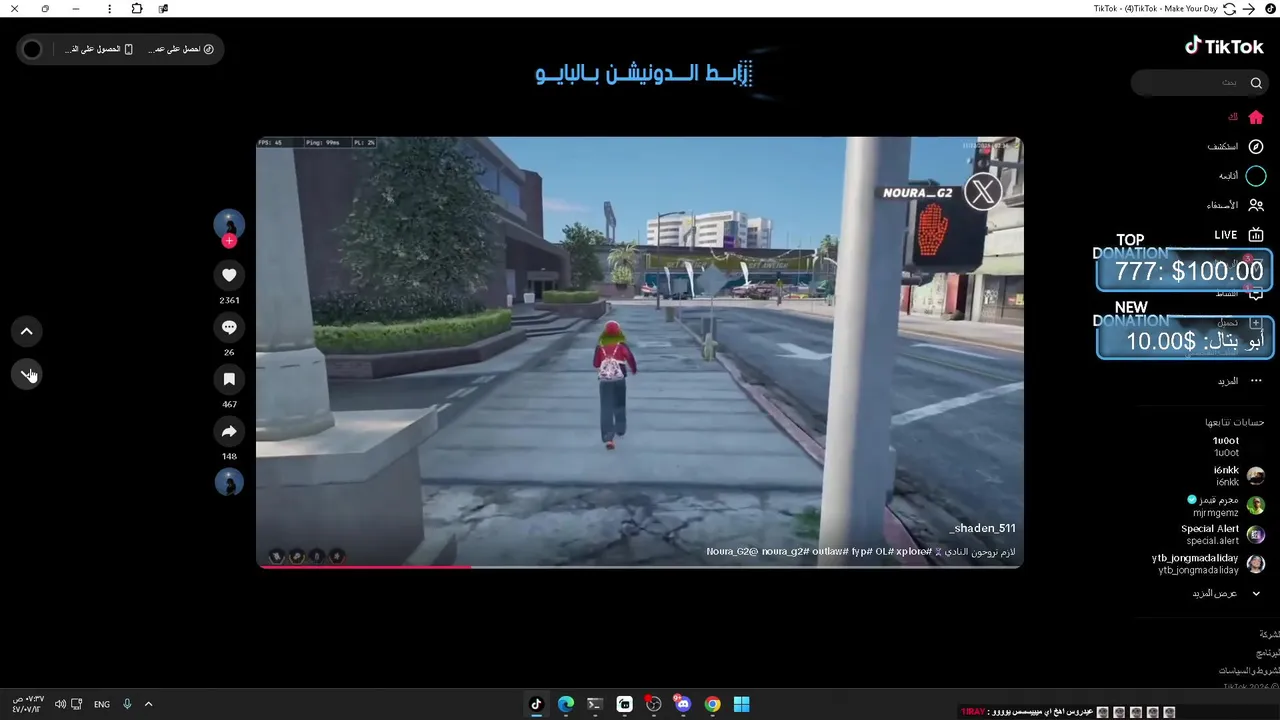Go to the next video with down chevron
The width and height of the screenshot is (1280, 720).
click(27, 374)
